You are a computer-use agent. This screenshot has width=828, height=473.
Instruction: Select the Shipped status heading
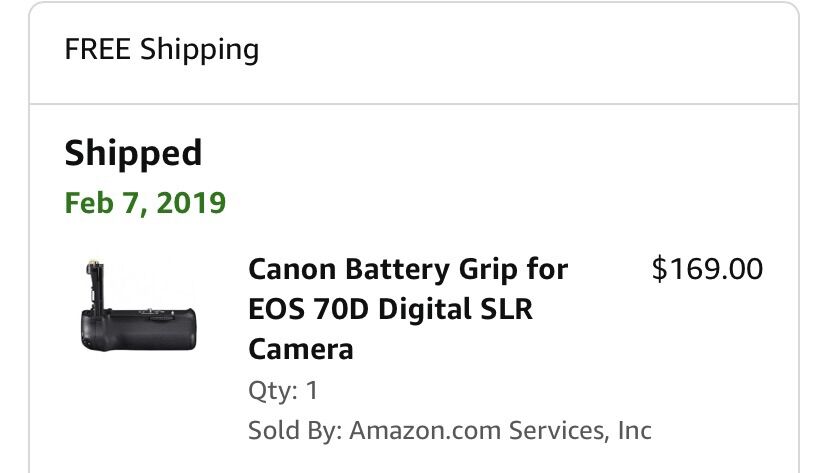click(x=133, y=153)
